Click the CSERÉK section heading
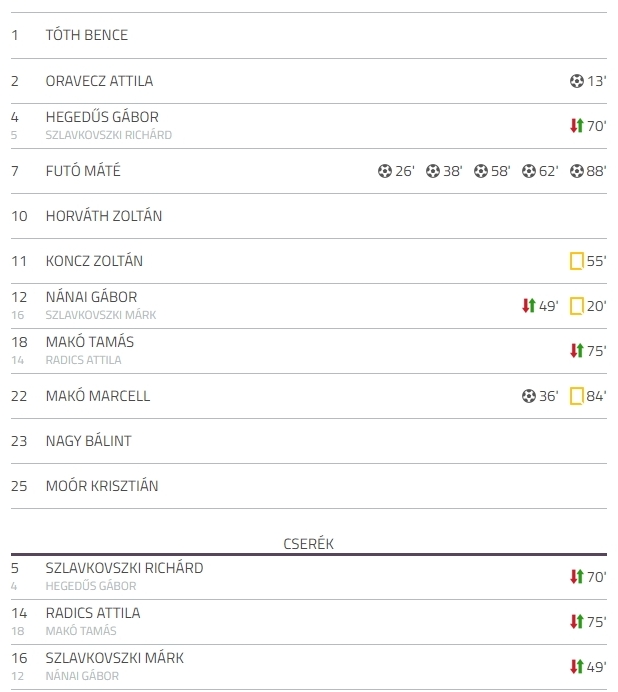 tap(309, 544)
